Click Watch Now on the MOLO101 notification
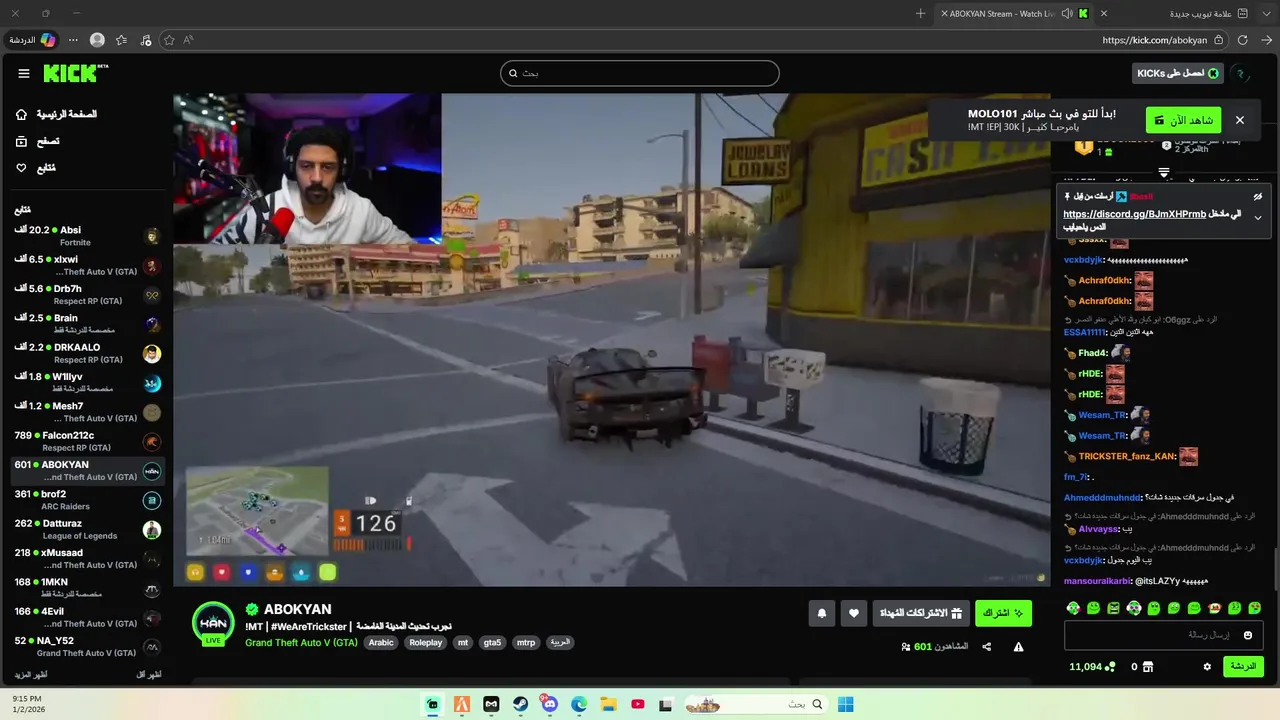Viewport: 1280px width, 720px height. pyautogui.click(x=1183, y=120)
